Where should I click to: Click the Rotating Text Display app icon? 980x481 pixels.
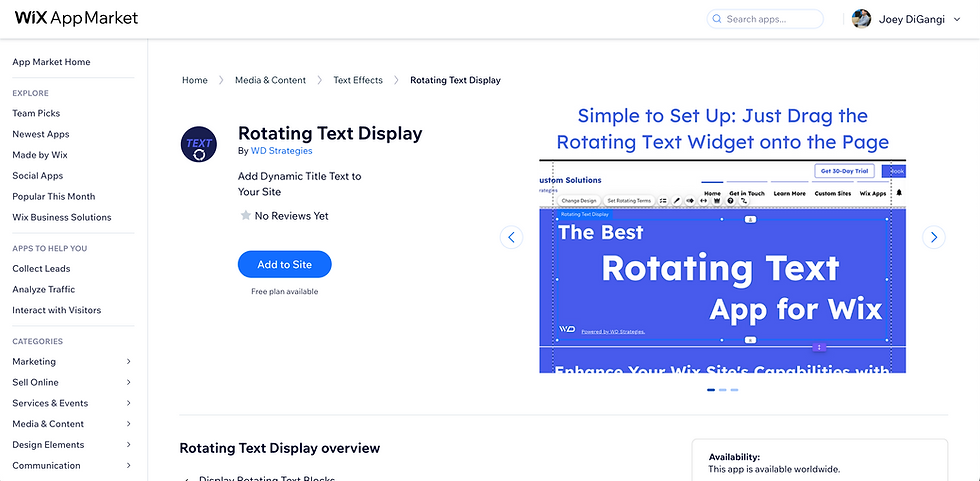pos(199,144)
